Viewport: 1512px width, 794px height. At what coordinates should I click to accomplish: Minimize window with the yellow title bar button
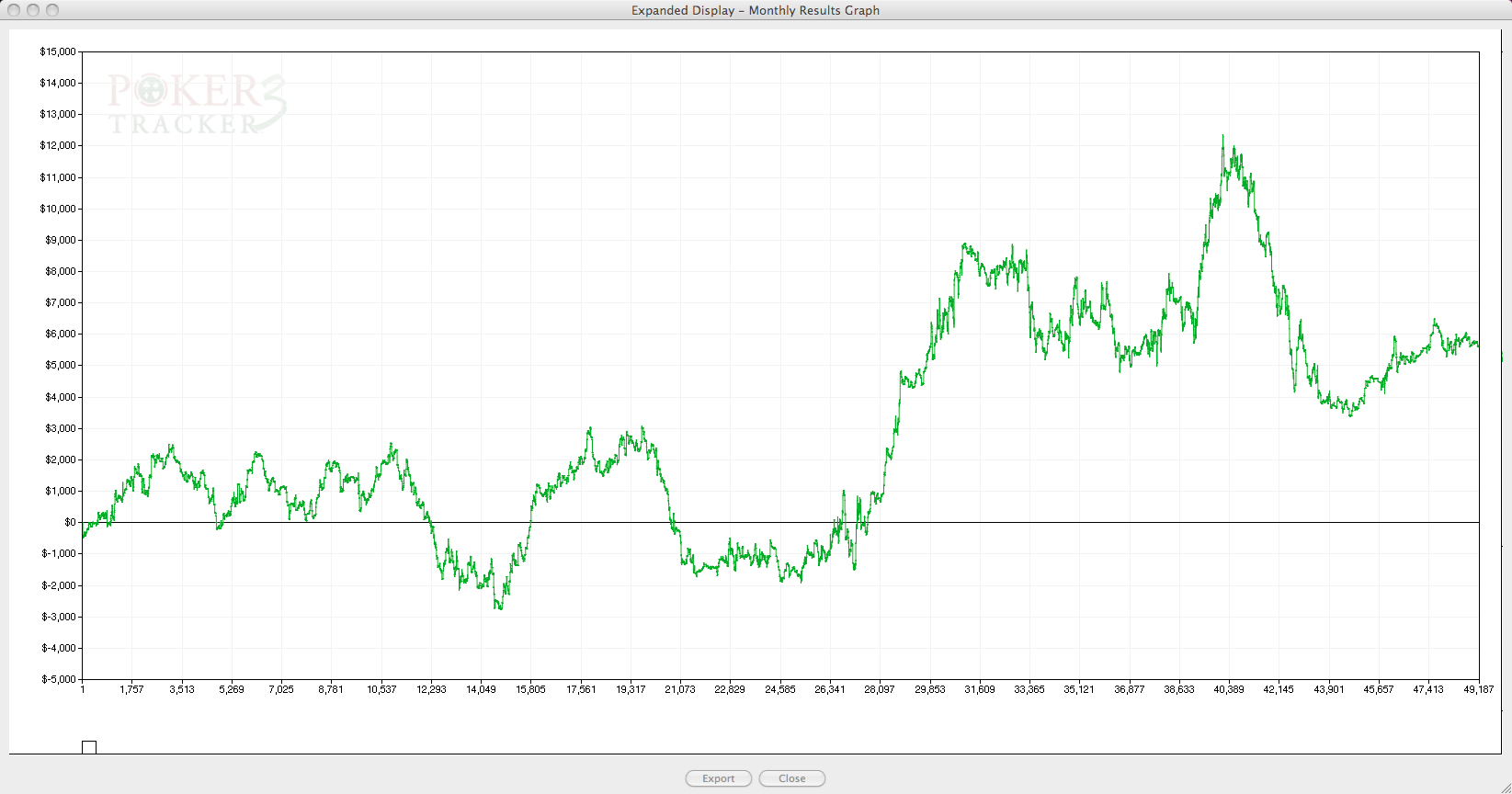coord(33,10)
